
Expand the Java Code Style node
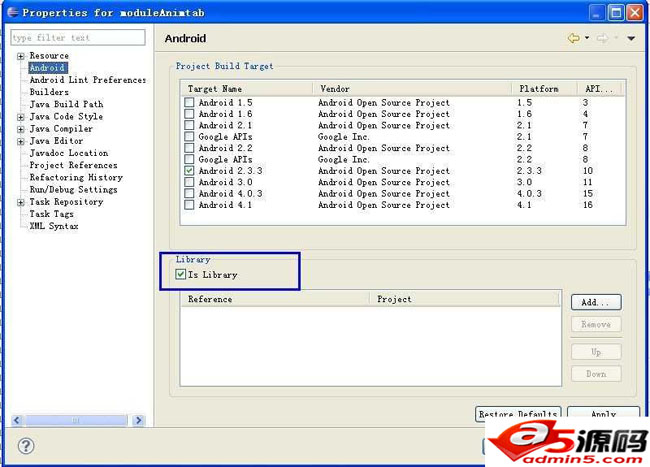[x=21, y=117]
